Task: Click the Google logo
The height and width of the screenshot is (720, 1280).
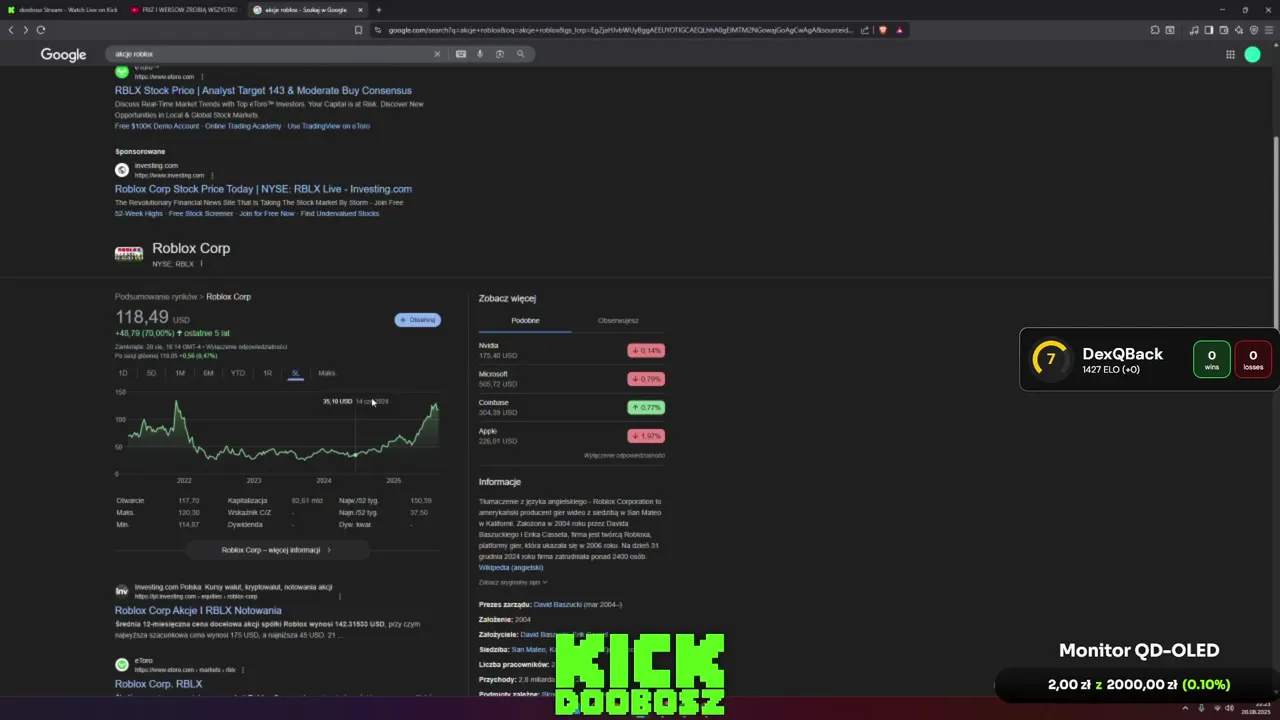Action: [63, 54]
